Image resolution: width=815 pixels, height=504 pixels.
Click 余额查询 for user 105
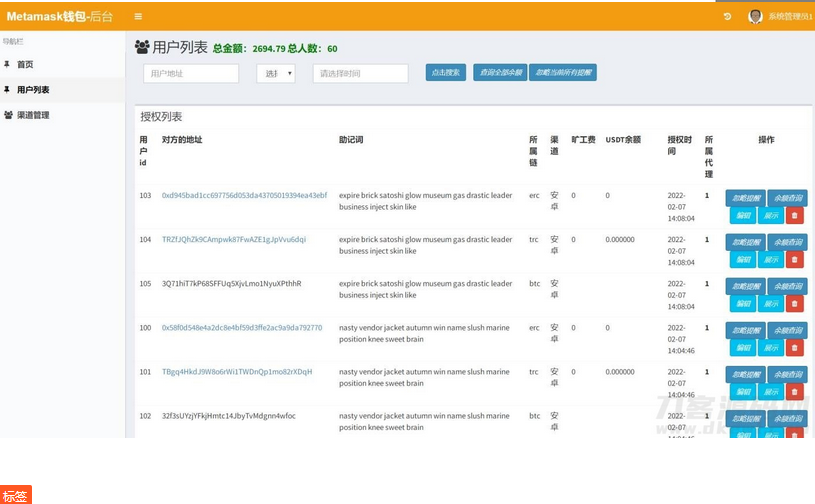[x=787, y=286]
